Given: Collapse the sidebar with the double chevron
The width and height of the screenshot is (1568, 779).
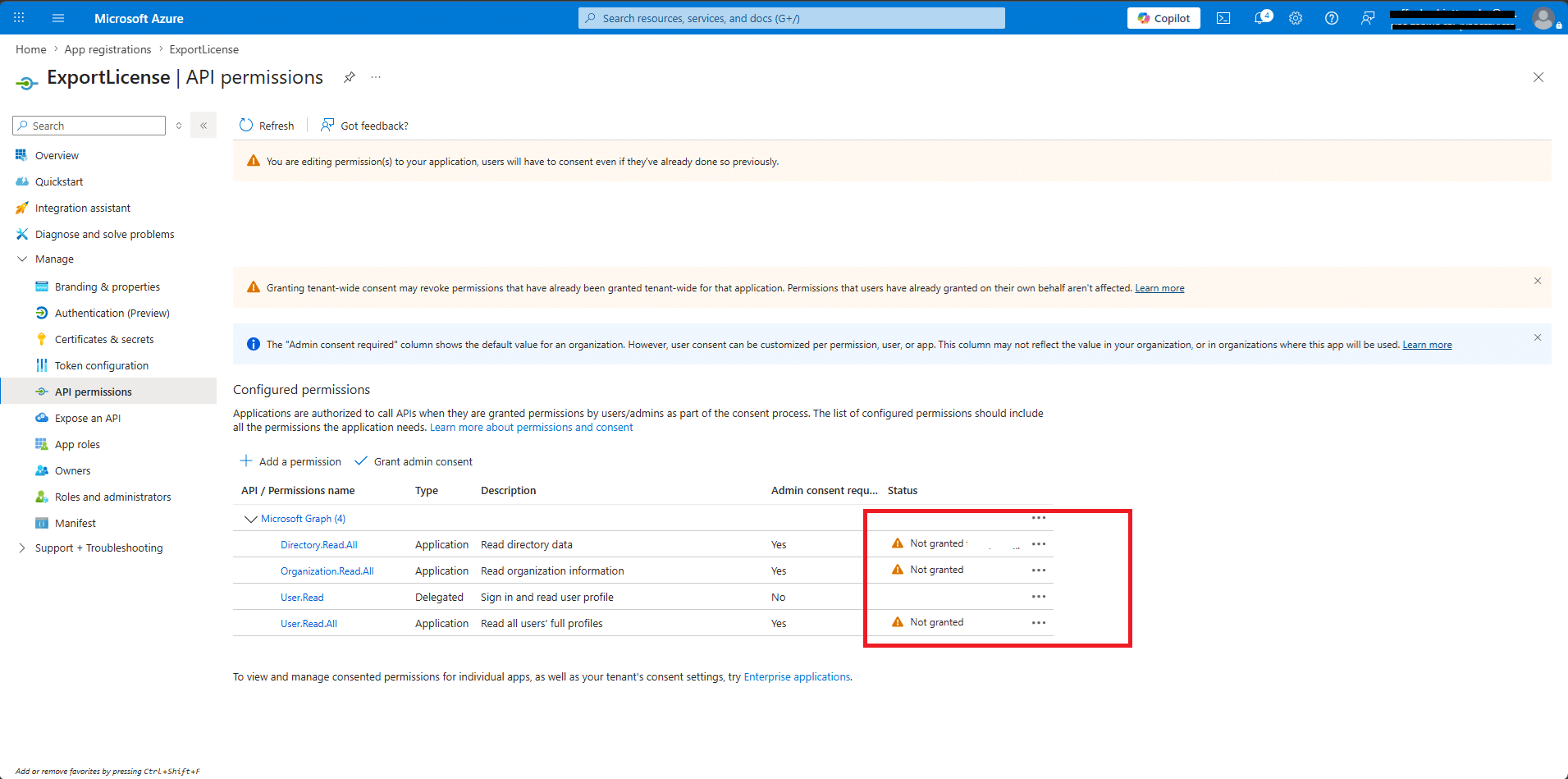Looking at the screenshot, I should 203,126.
